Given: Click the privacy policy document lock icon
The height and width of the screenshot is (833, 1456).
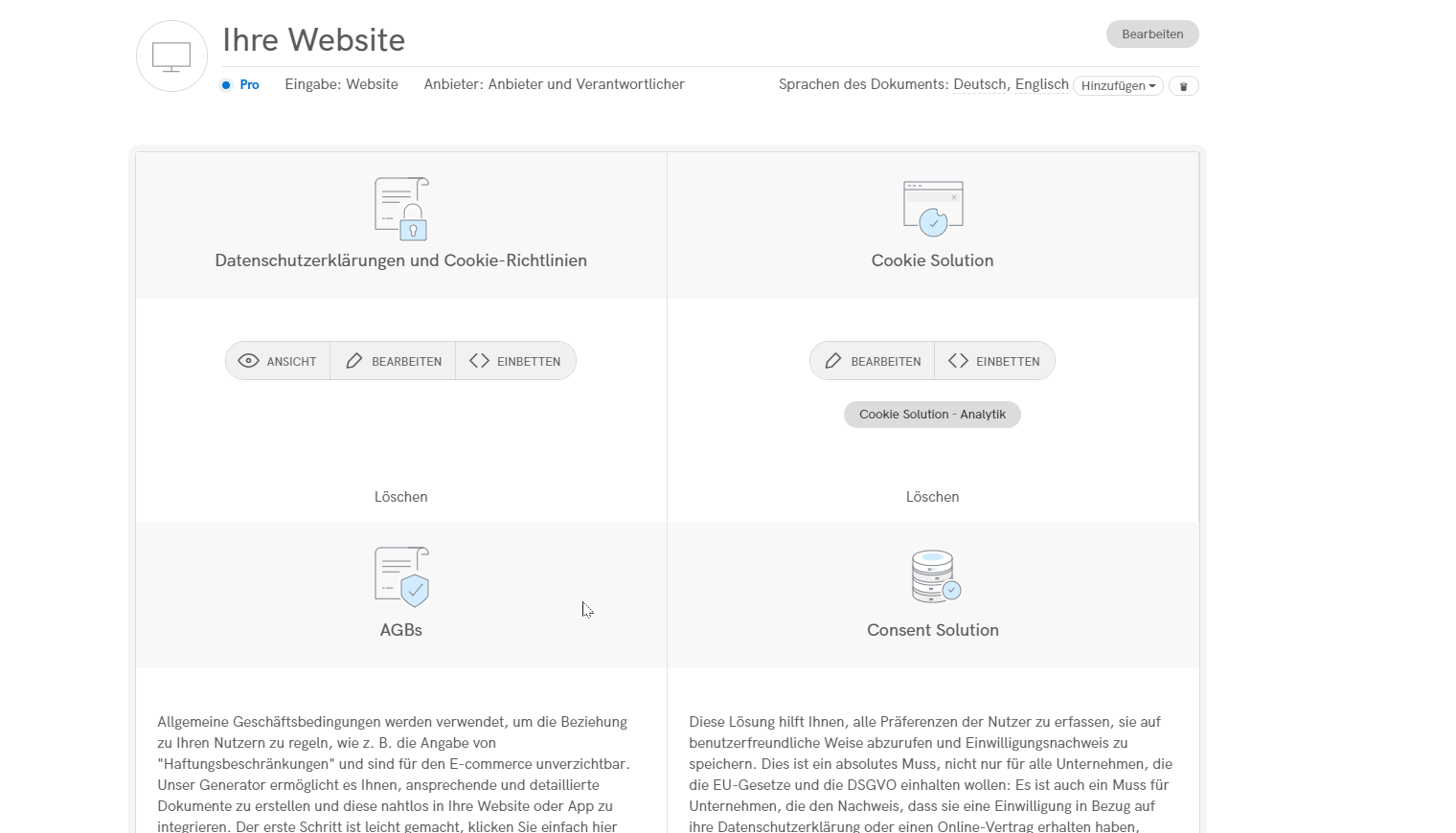Looking at the screenshot, I should [400, 209].
